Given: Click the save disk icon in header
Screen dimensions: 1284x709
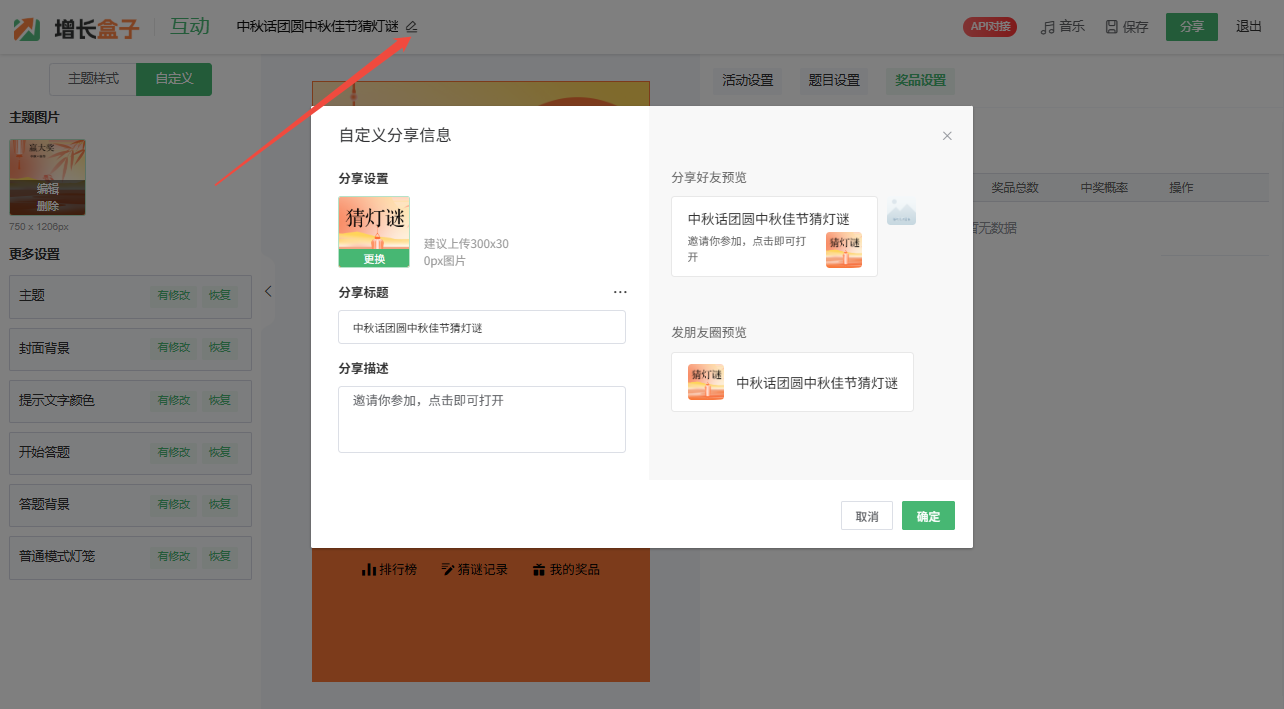Looking at the screenshot, I should pyautogui.click(x=1111, y=27).
